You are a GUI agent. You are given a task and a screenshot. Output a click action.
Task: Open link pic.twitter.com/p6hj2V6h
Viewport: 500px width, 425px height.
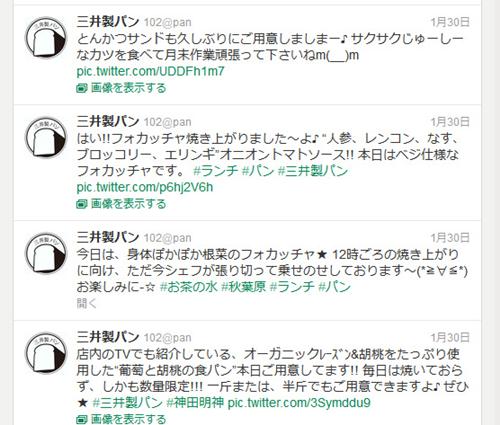pos(145,187)
